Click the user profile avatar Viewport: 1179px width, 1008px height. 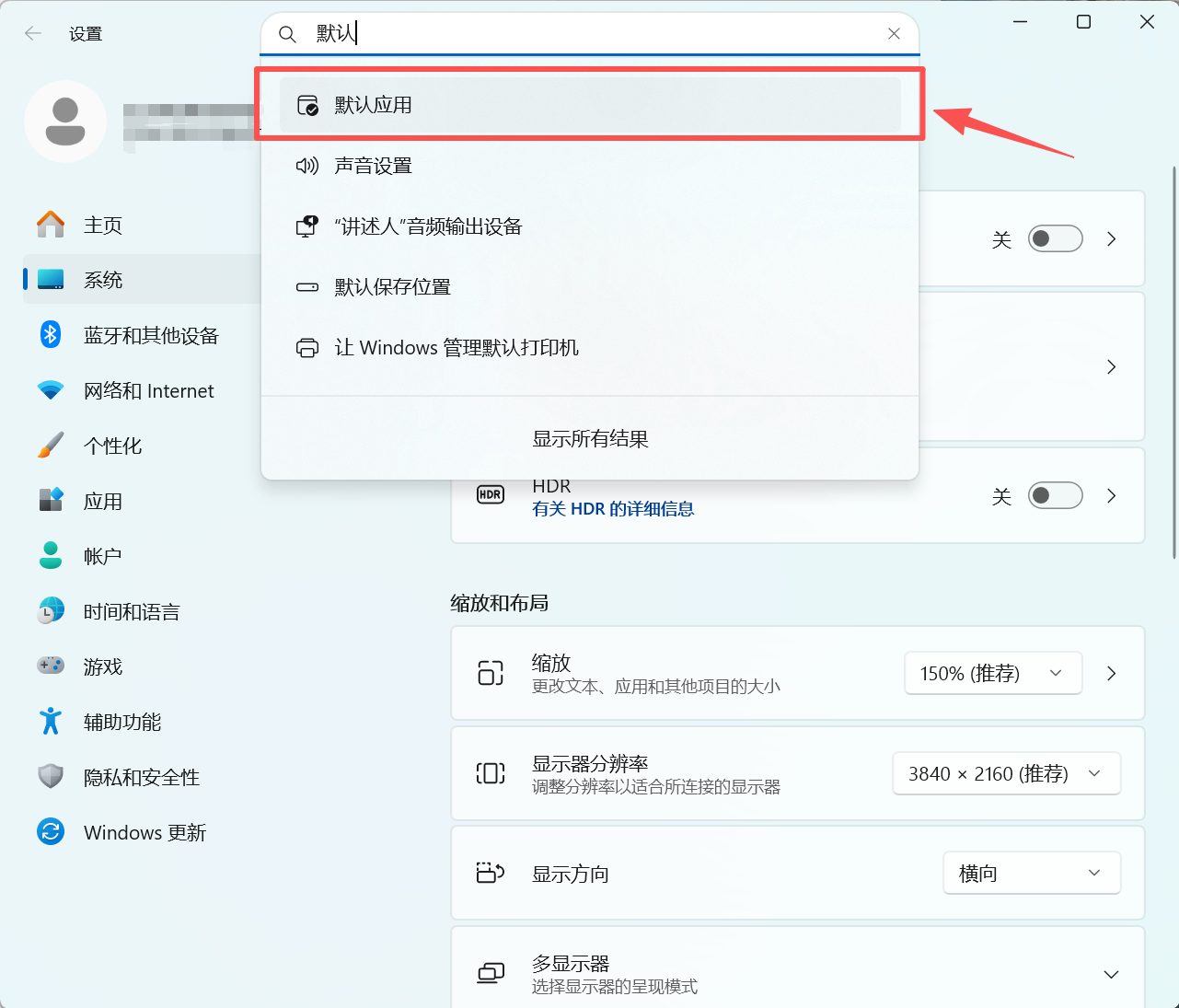(x=65, y=122)
